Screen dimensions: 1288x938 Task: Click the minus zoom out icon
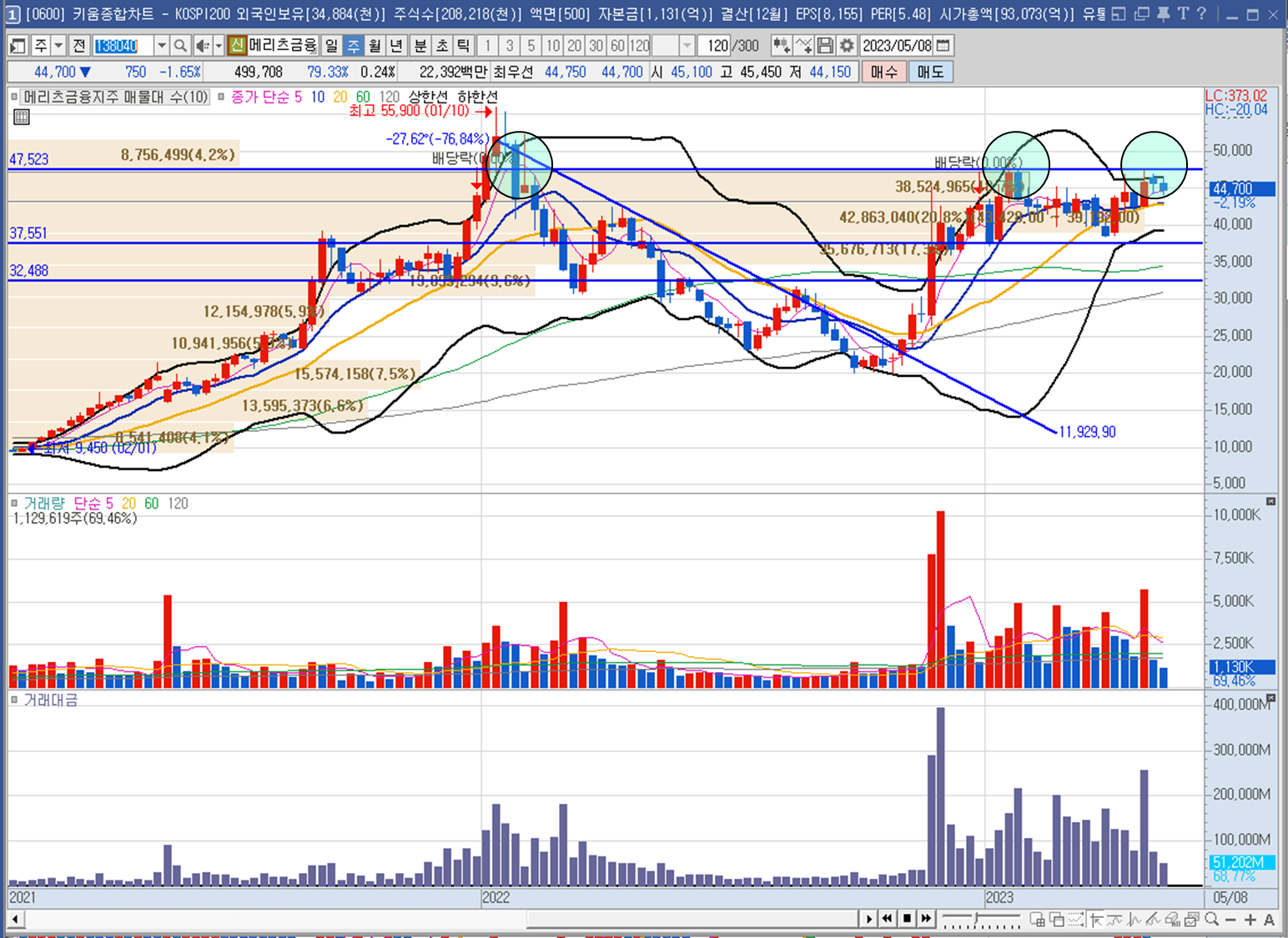coord(1230,920)
